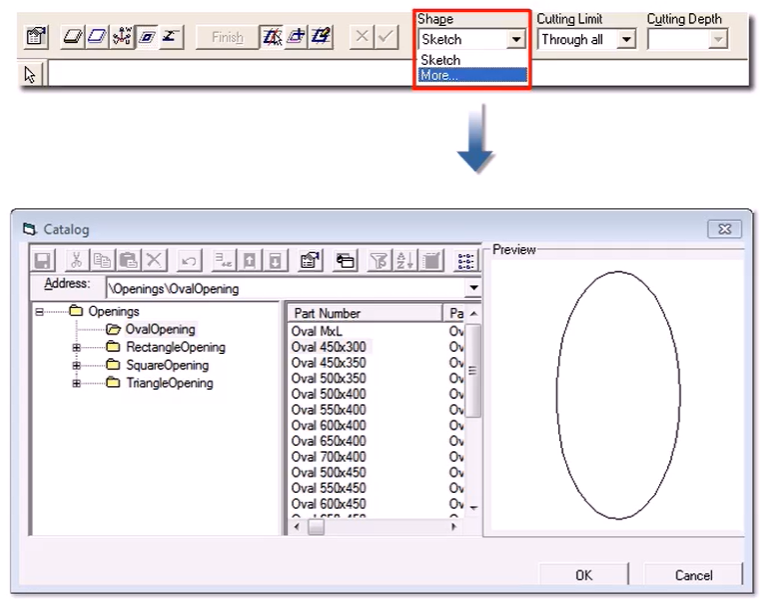Select the Oval 500x350 part row
This screenshot has height=604, width=768.
(328, 379)
